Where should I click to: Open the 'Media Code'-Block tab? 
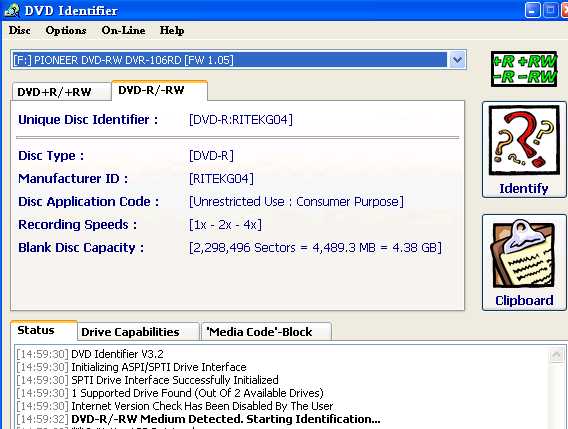(x=266, y=332)
